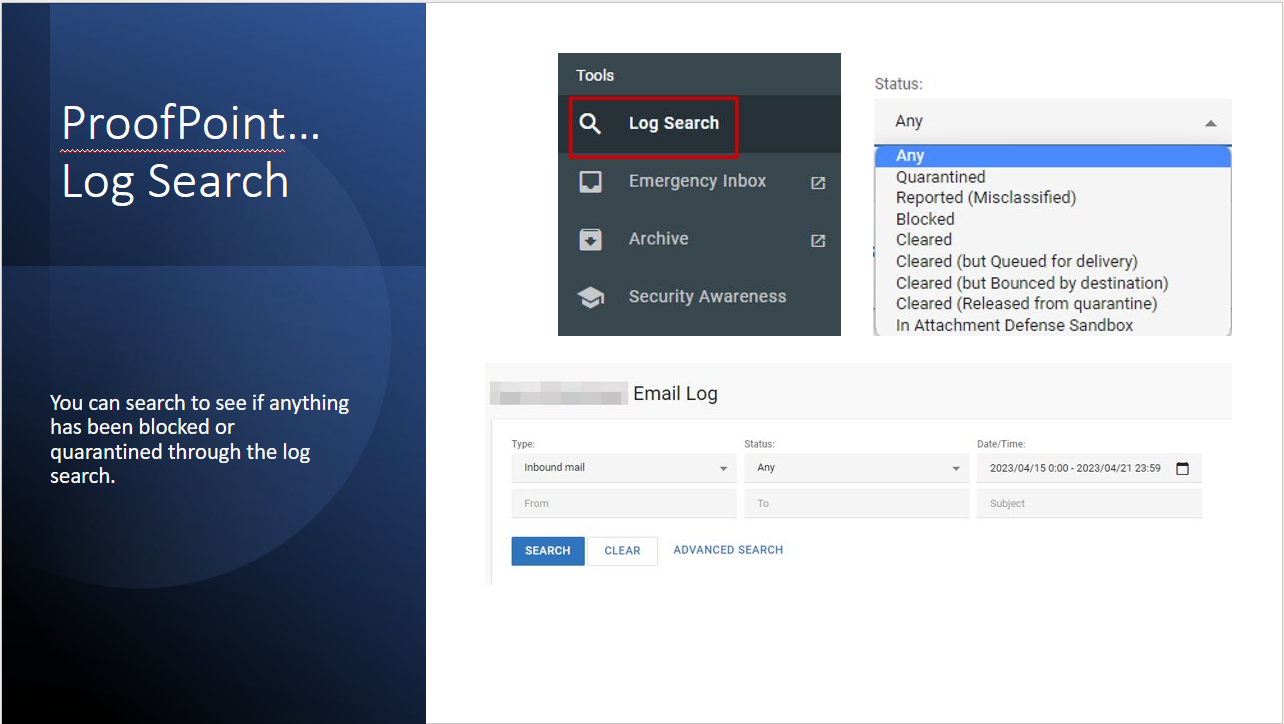
Task: Click the Security Awareness graduation cap icon
Action: click(x=591, y=298)
